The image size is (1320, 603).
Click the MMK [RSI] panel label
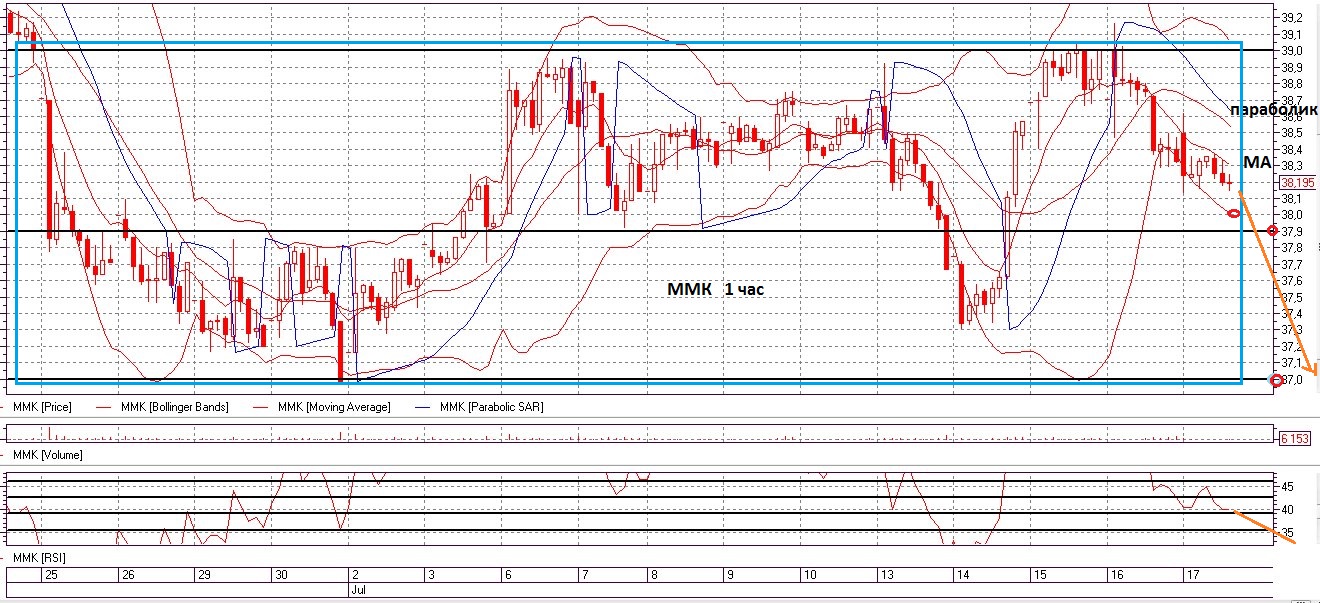pyautogui.click(x=40, y=556)
